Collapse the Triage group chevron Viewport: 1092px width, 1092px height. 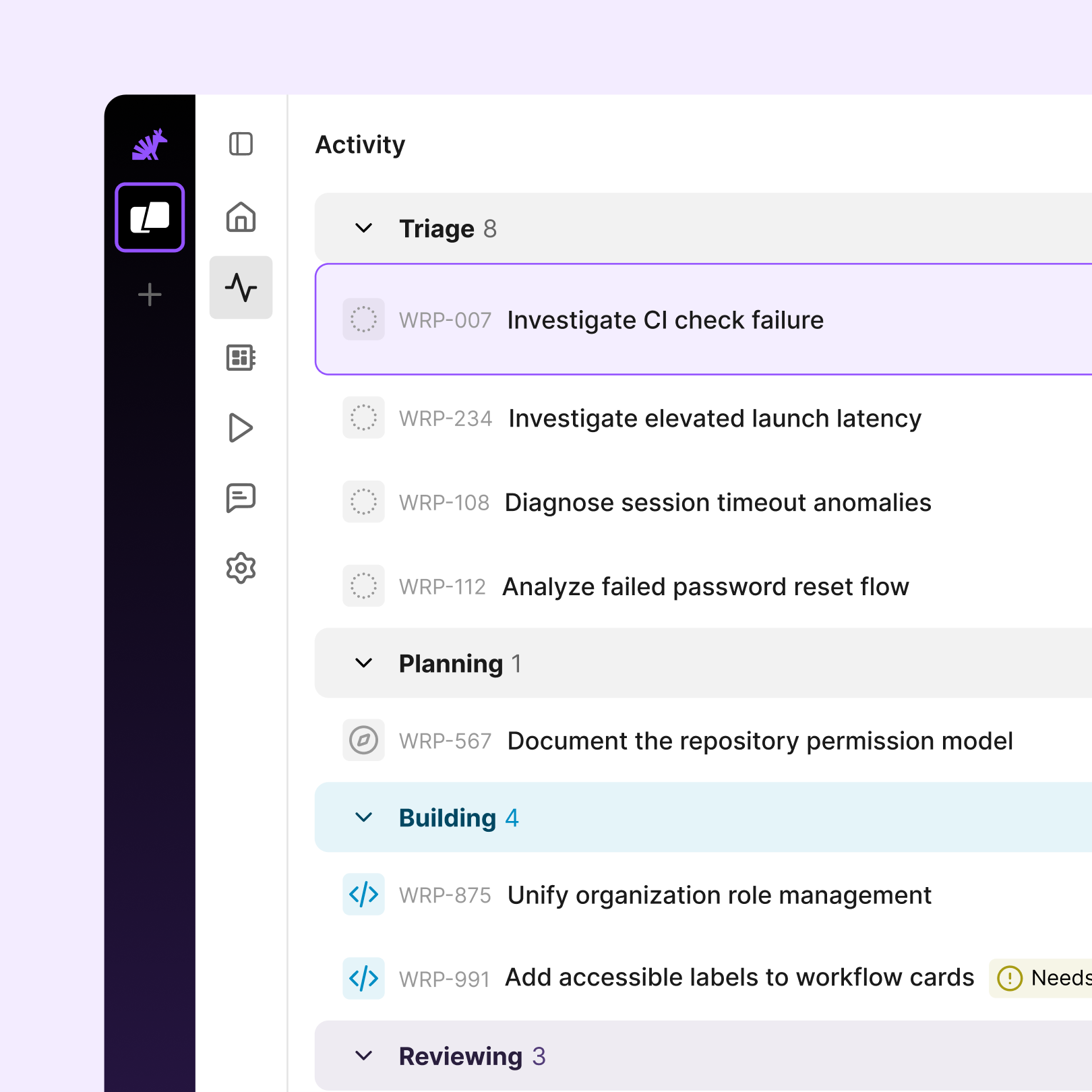coord(363,229)
